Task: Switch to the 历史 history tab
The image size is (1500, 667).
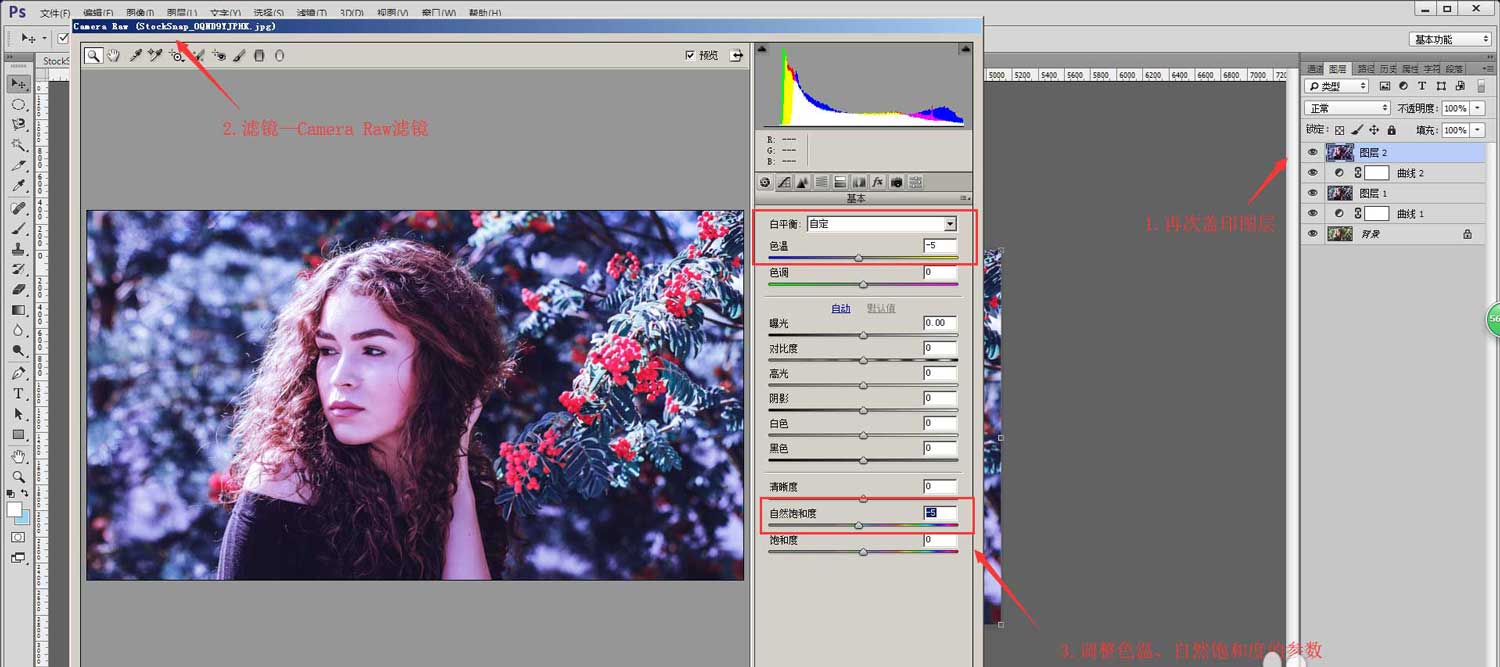Action: pos(1388,69)
